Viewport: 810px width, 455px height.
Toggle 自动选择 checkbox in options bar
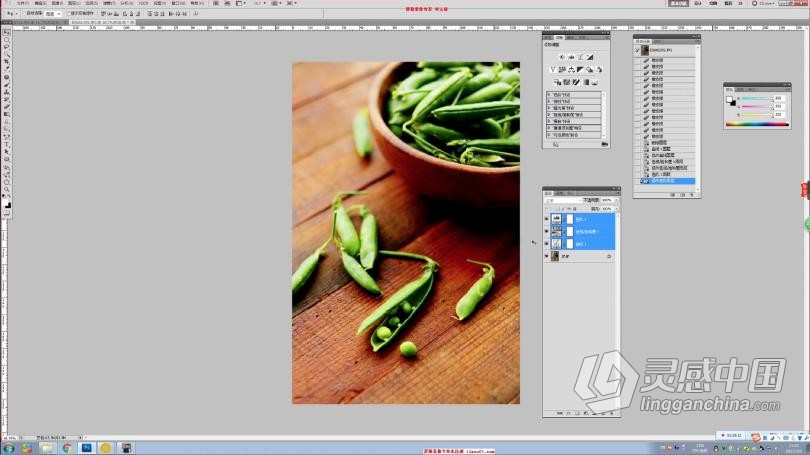tap(24, 13)
